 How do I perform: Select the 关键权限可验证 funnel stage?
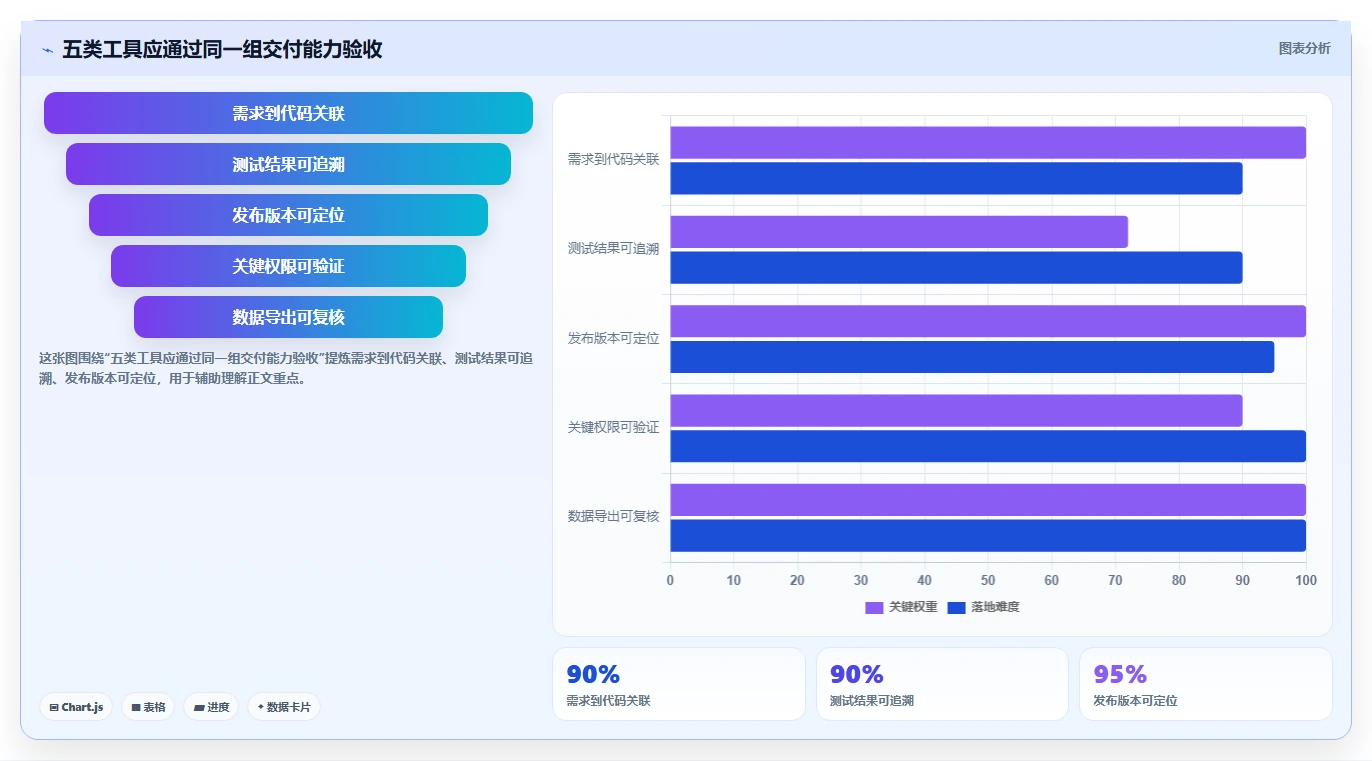click(288, 266)
